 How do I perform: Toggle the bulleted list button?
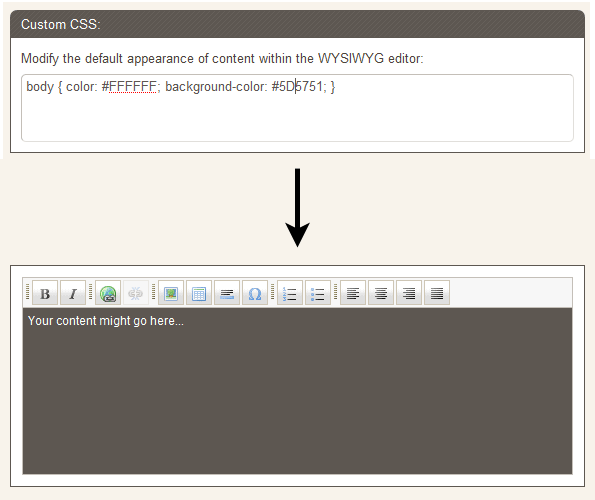(x=318, y=293)
